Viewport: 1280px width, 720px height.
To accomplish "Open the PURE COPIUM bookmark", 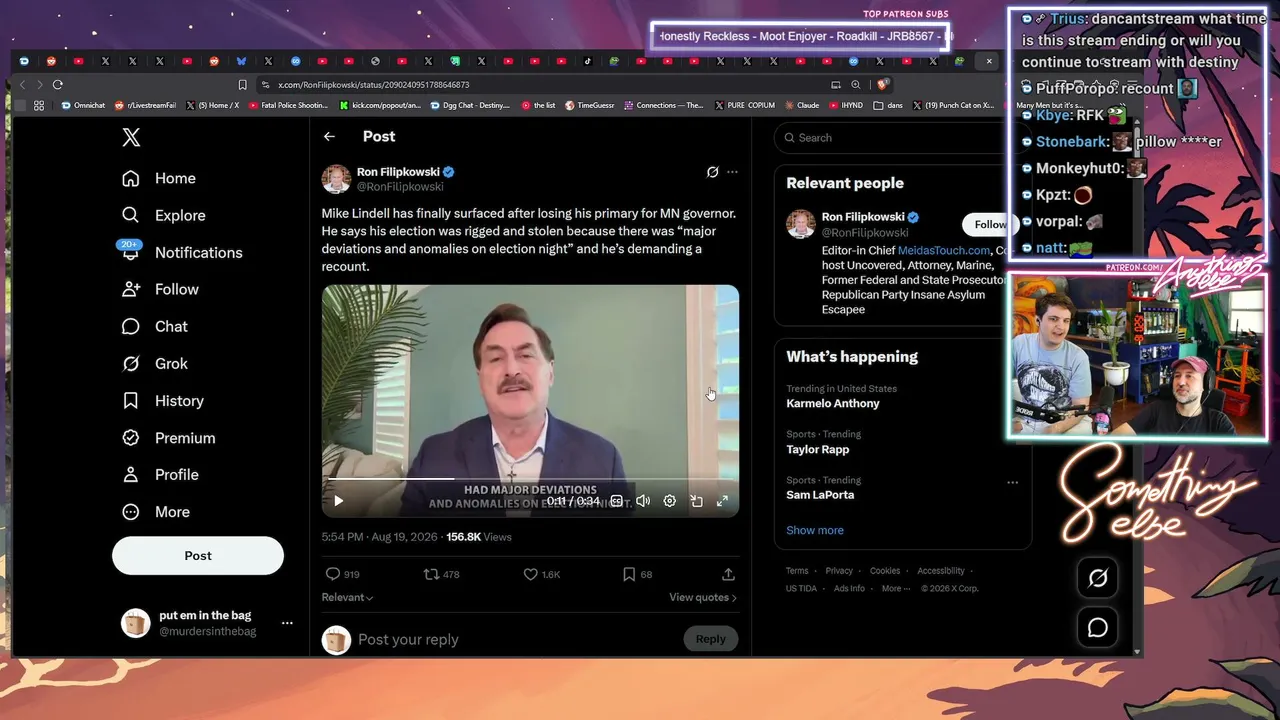I will pos(743,105).
